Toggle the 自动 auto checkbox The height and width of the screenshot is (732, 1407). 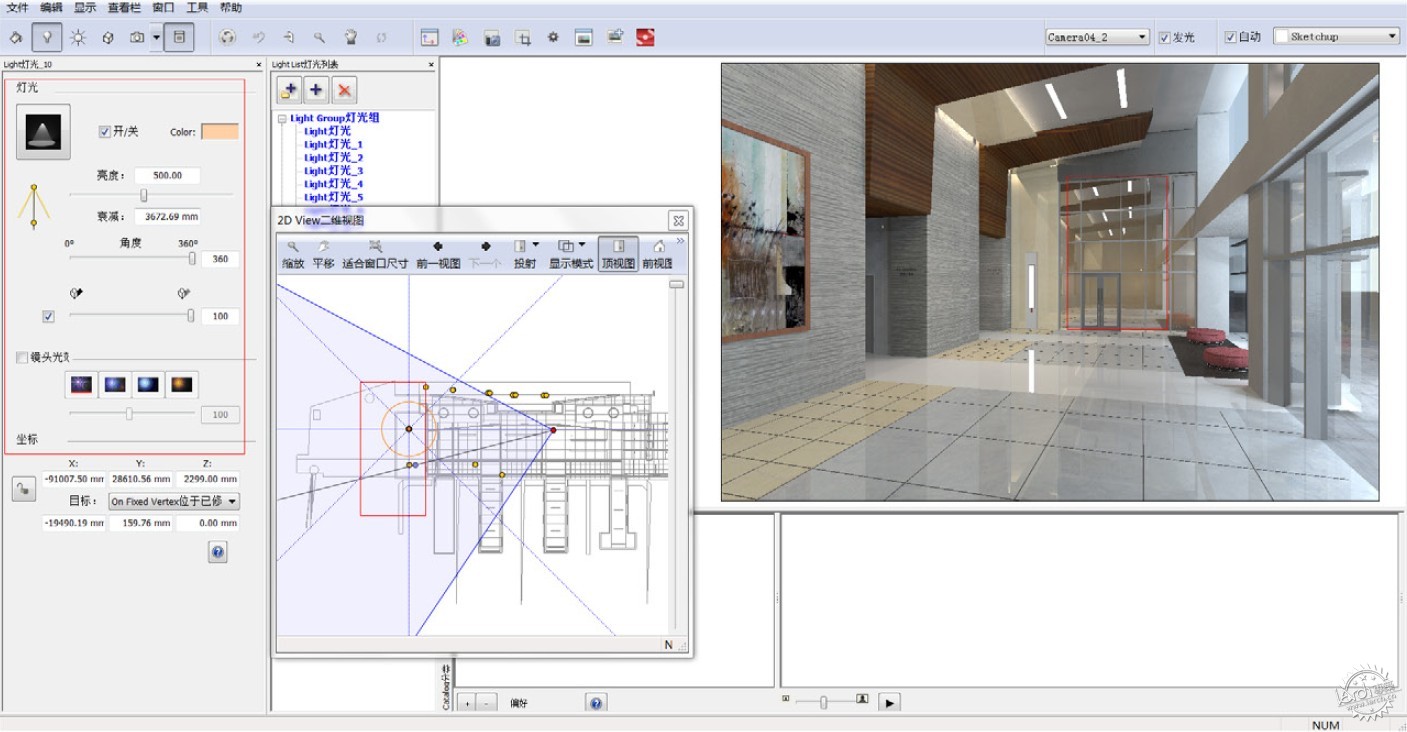(1231, 37)
